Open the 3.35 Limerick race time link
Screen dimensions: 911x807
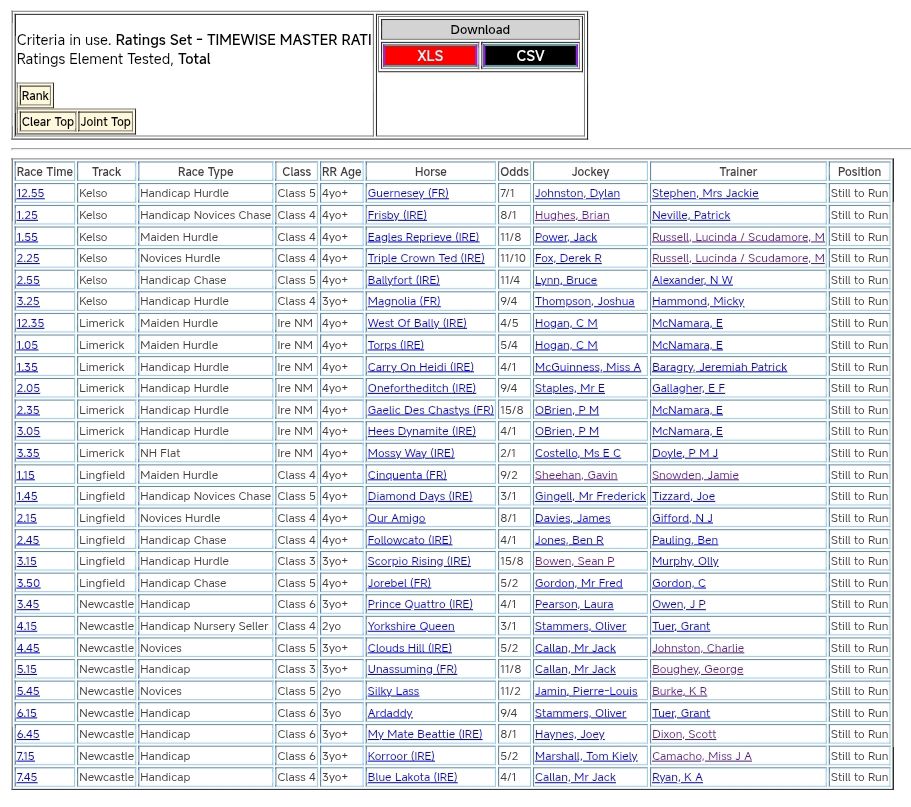coord(28,453)
